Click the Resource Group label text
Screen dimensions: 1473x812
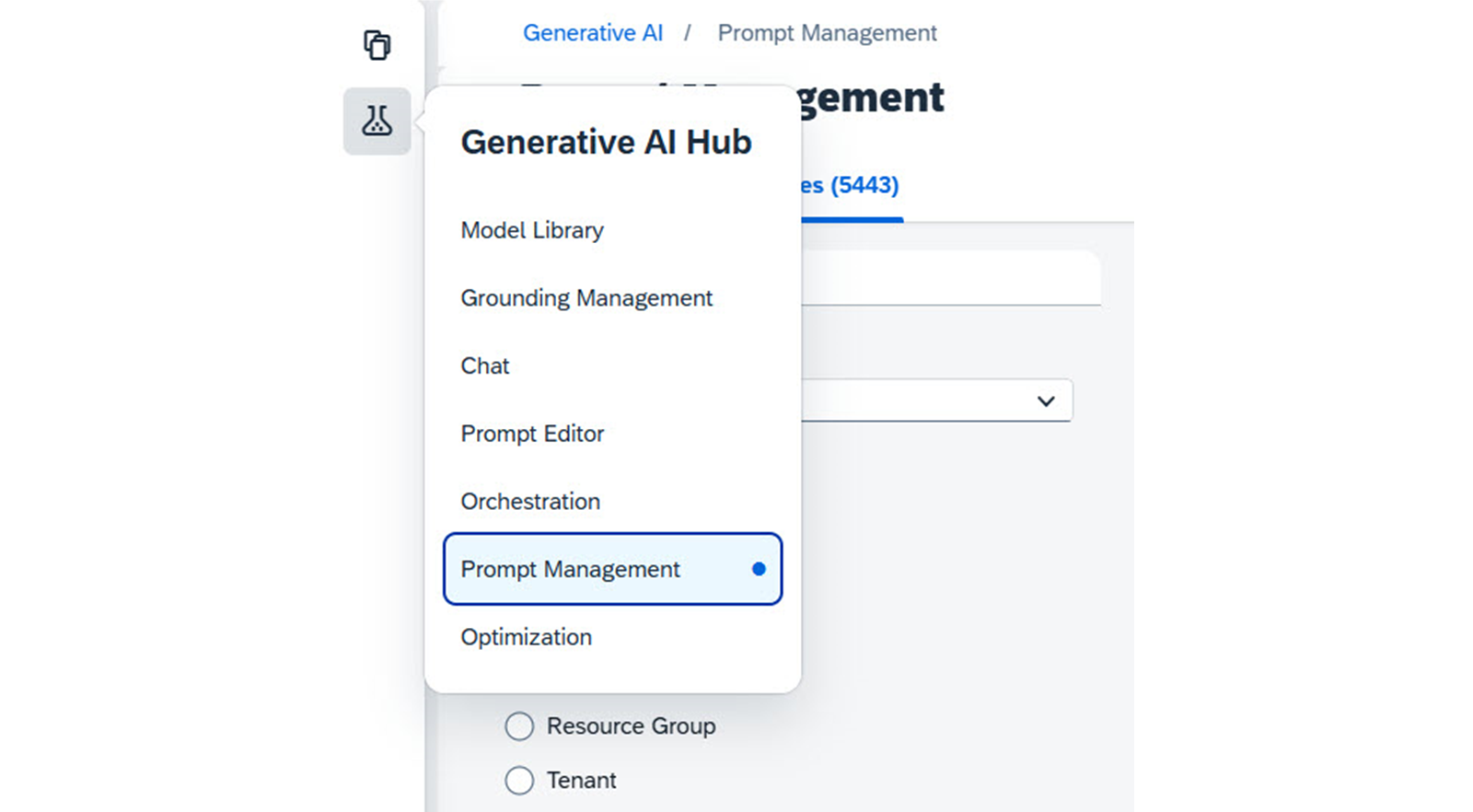tap(631, 726)
